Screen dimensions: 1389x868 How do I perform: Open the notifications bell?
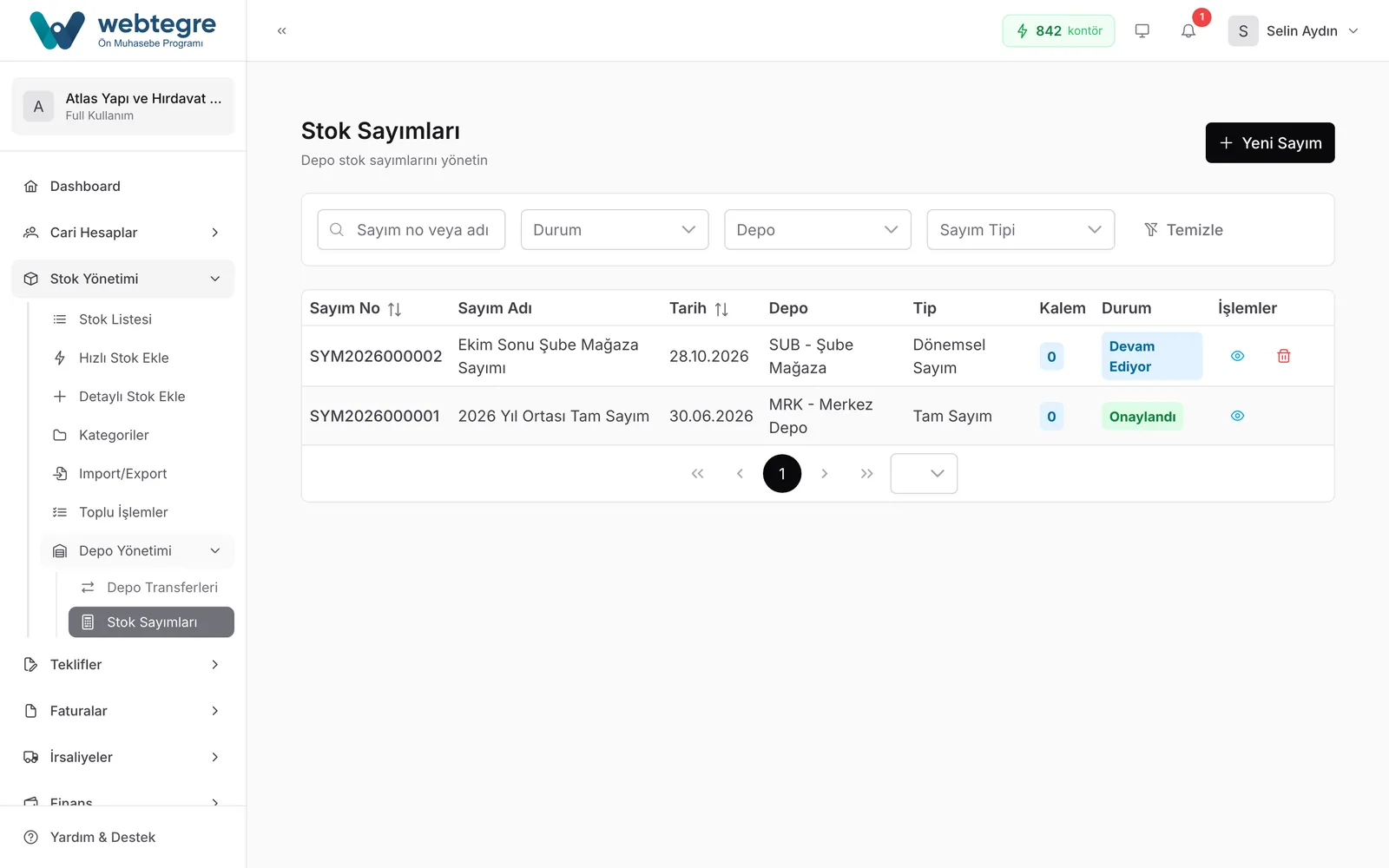1188,30
